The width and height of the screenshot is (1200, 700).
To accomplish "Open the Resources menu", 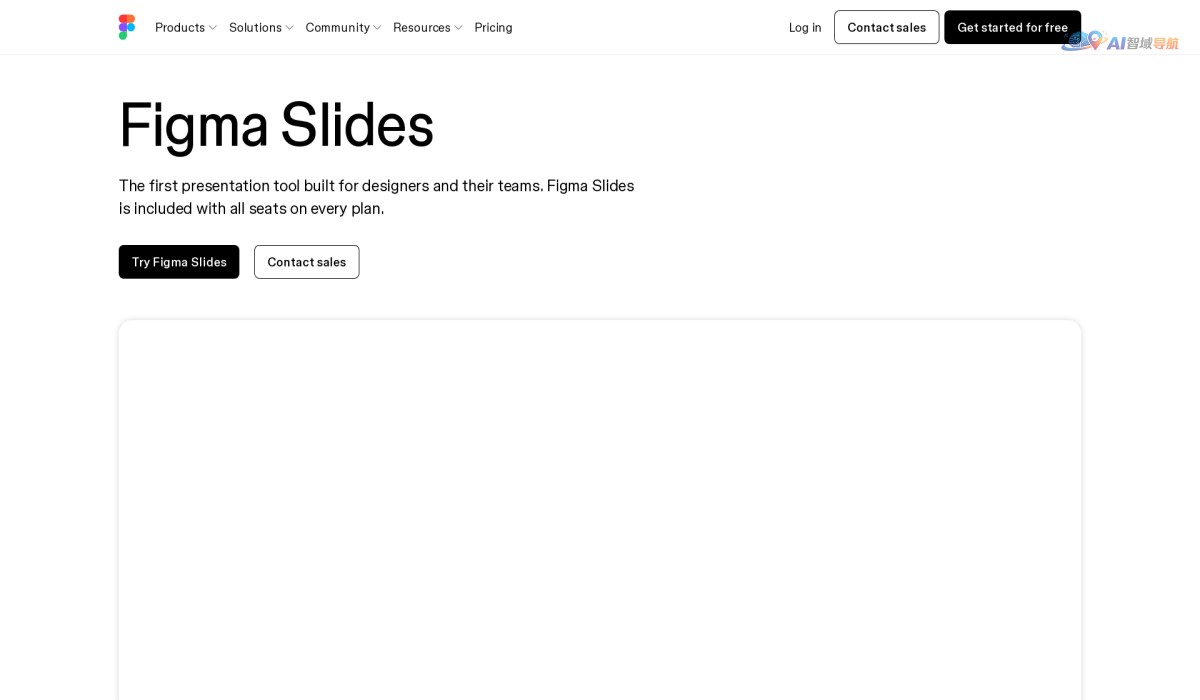I will click(422, 27).
